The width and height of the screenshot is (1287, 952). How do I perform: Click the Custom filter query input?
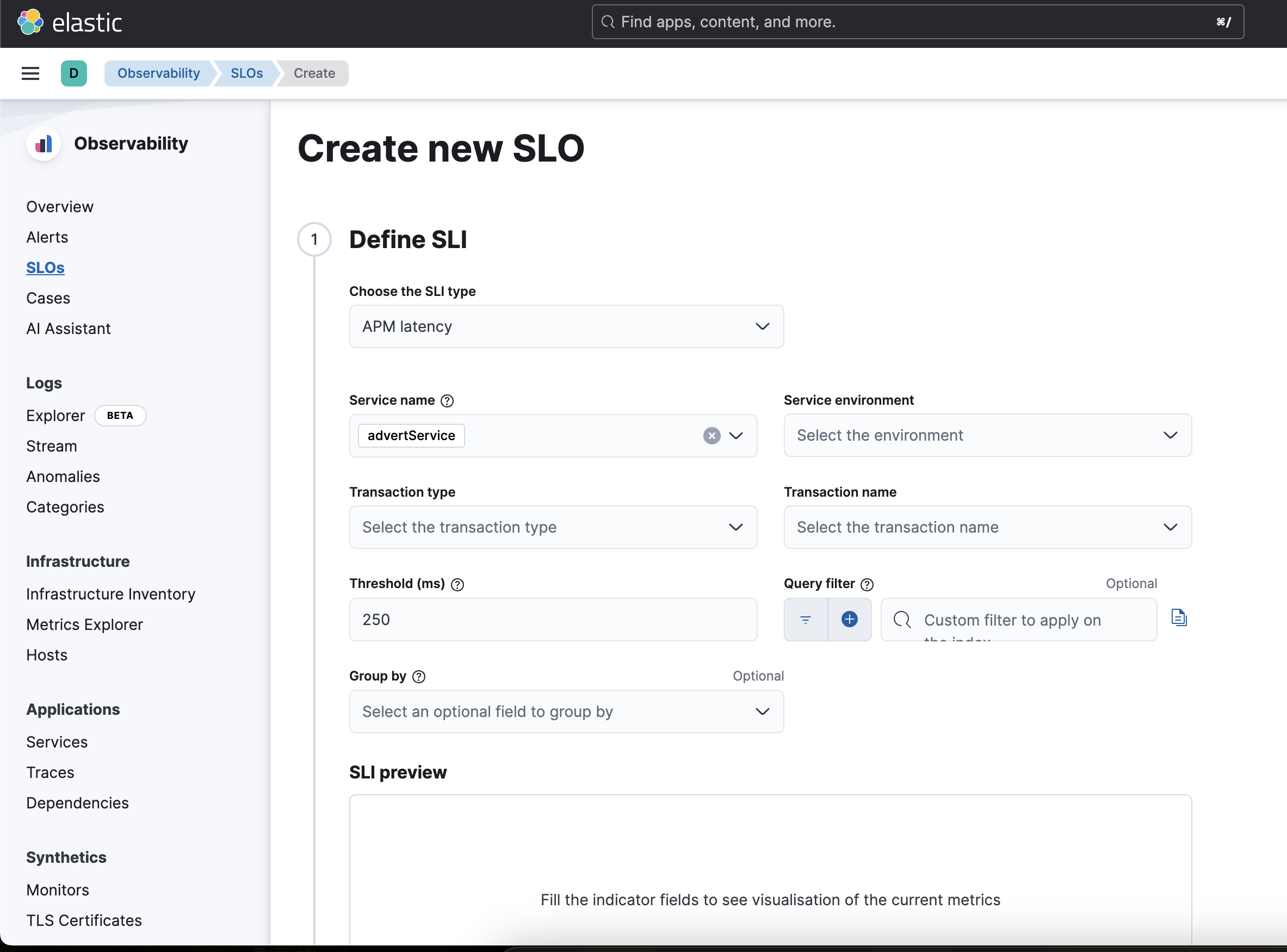click(1018, 620)
